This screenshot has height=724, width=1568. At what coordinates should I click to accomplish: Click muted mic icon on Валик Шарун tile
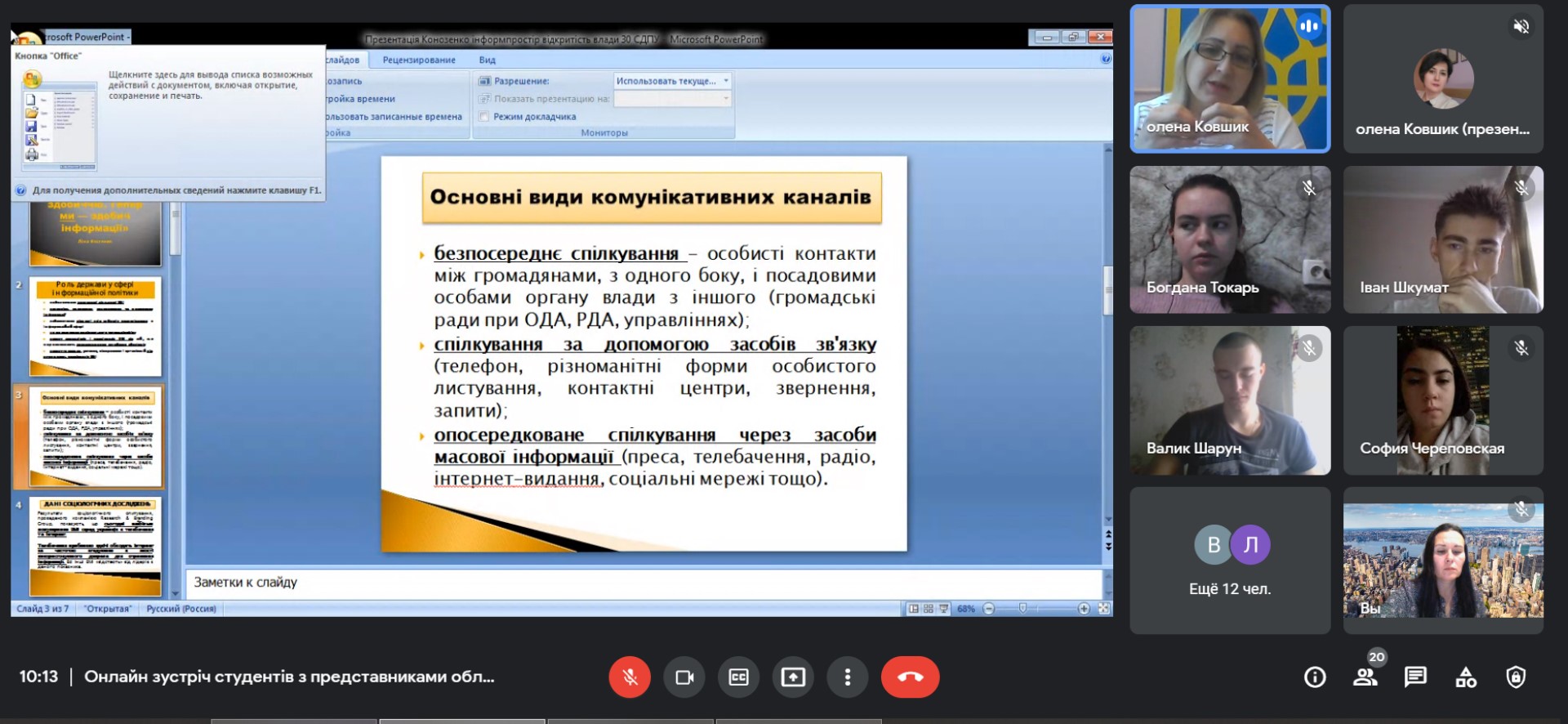tap(1309, 348)
